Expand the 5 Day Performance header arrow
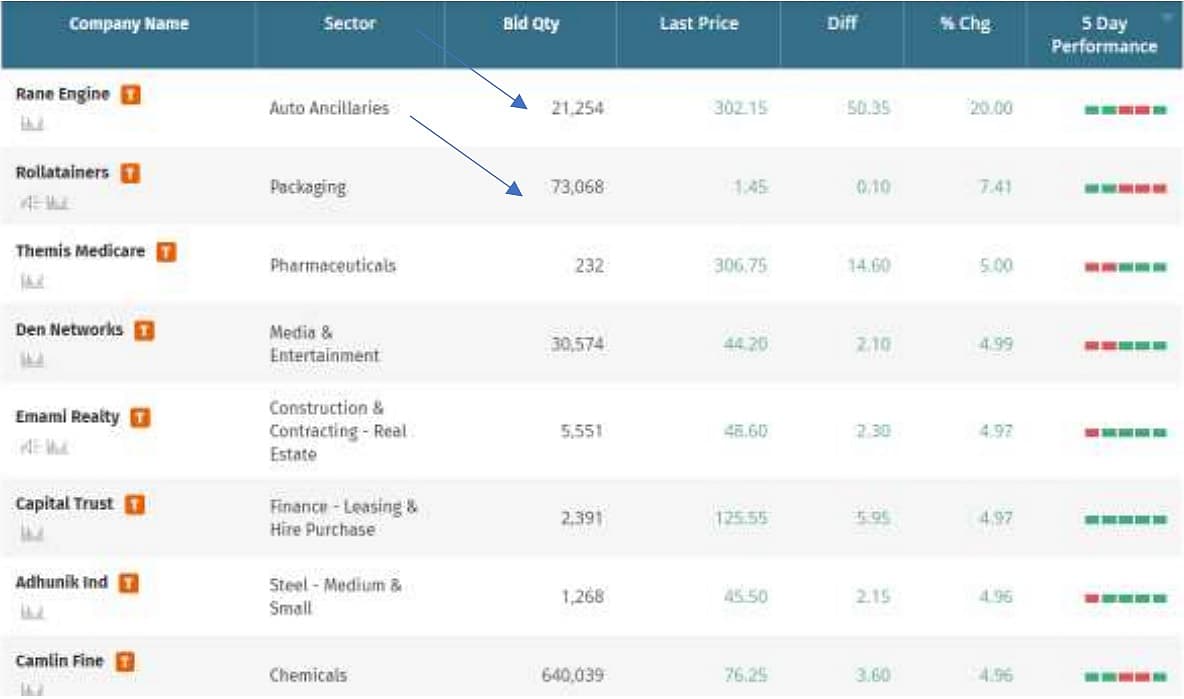Image resolution: width=1184 pixels, height=699 pixels. click(1166, 17)
